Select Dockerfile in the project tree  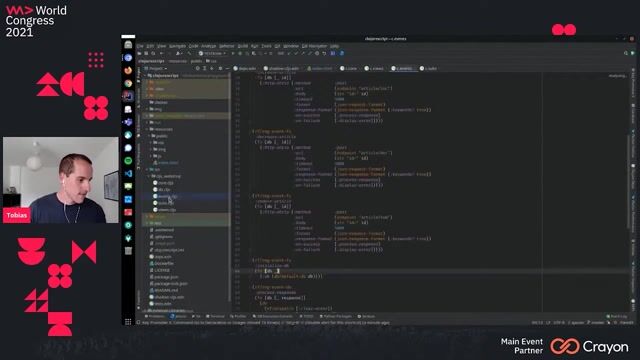click(161, 263)
